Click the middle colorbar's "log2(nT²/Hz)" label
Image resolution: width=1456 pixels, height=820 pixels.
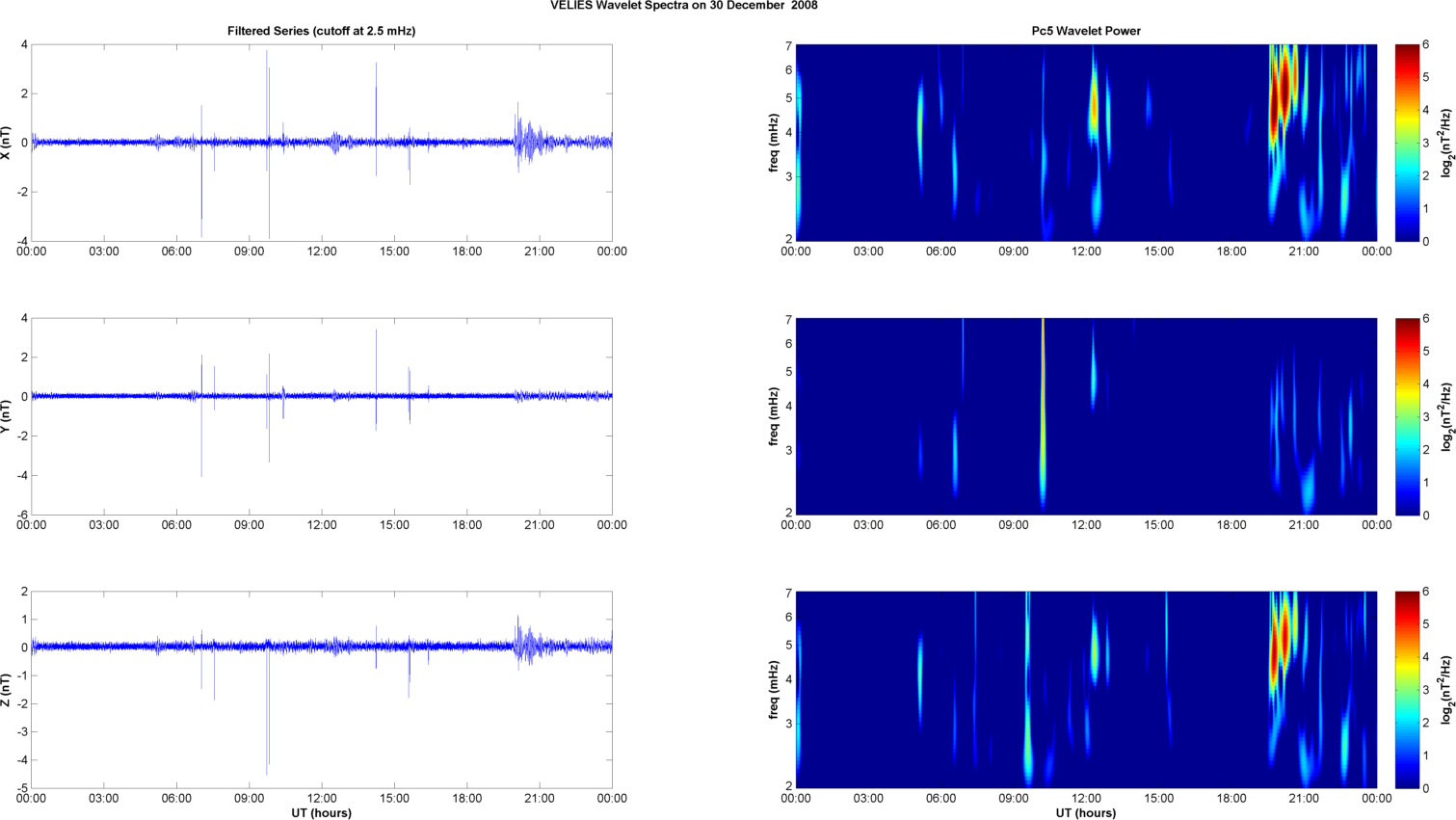[x=1447, y=416]
